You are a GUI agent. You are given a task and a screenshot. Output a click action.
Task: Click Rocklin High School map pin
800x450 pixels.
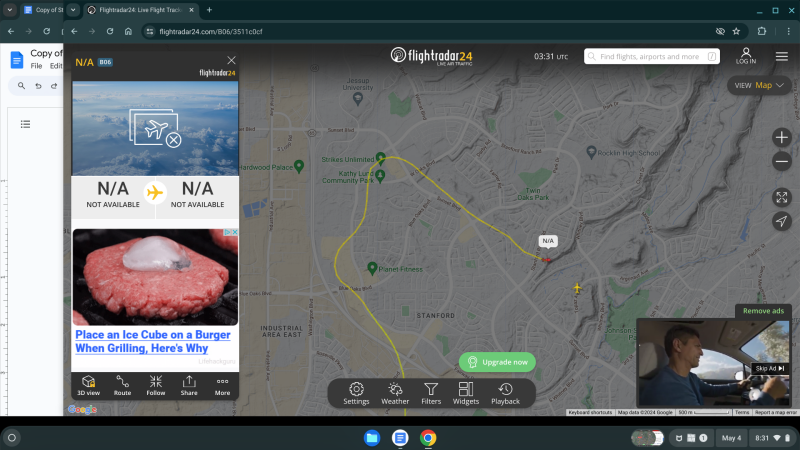click(591, 152)
